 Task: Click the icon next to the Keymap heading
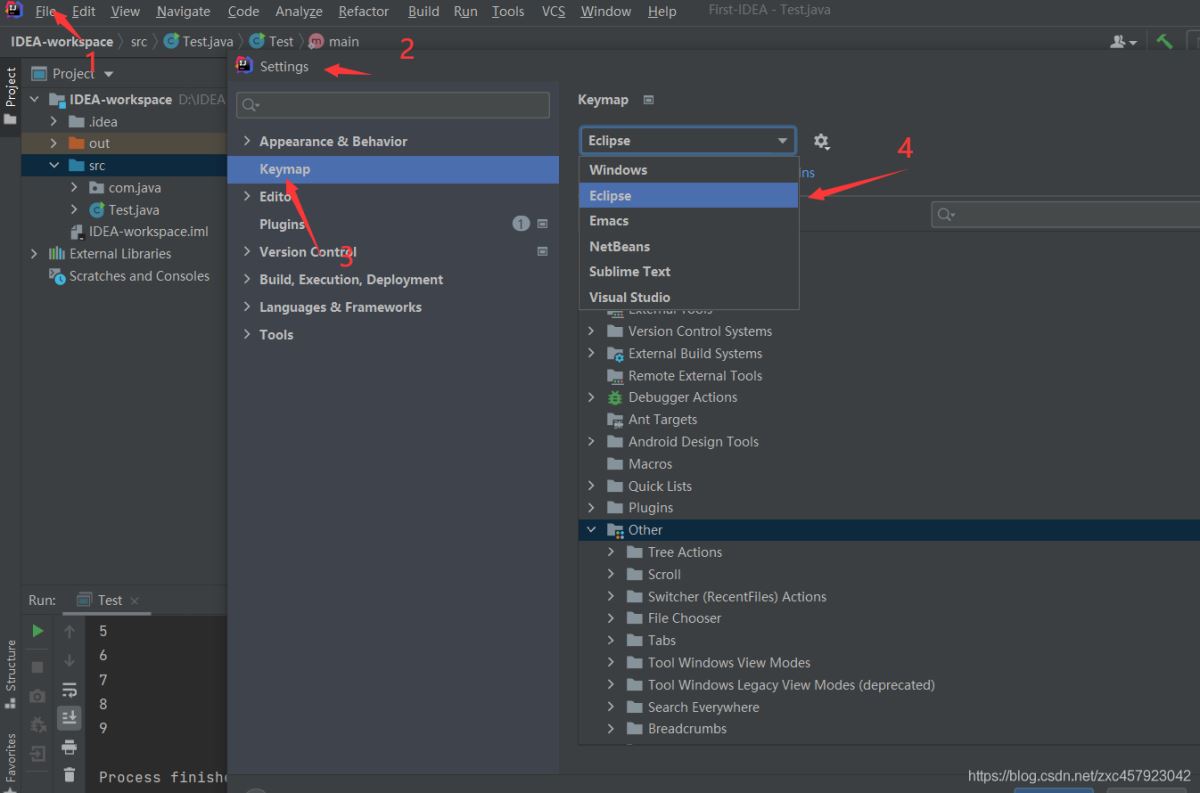(x=648, y=100)
